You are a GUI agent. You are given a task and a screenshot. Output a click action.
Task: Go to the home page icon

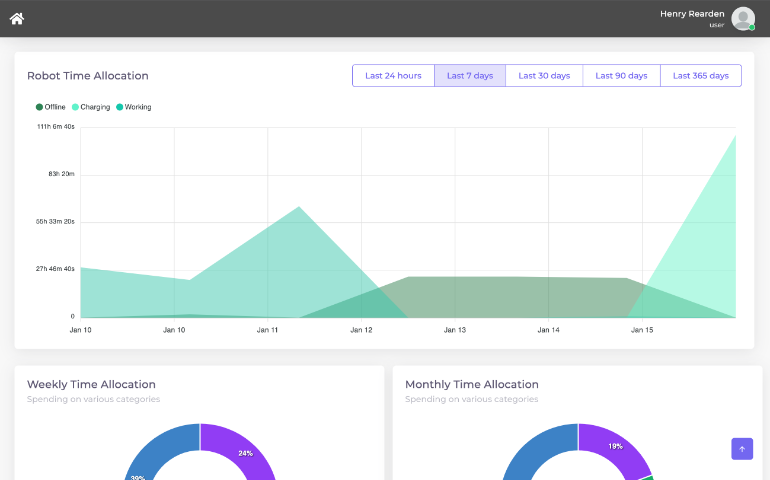click(x=17, y=19)
